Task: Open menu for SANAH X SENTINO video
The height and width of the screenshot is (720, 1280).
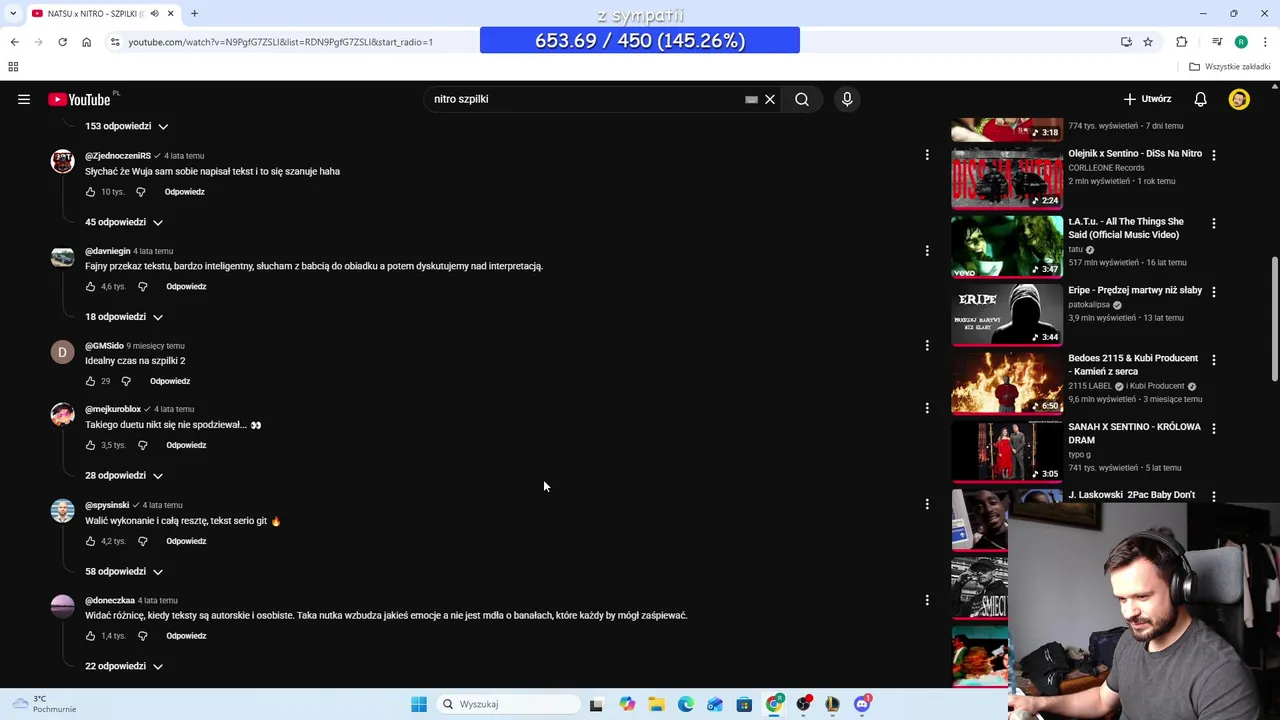Action: coord(1214,428)
